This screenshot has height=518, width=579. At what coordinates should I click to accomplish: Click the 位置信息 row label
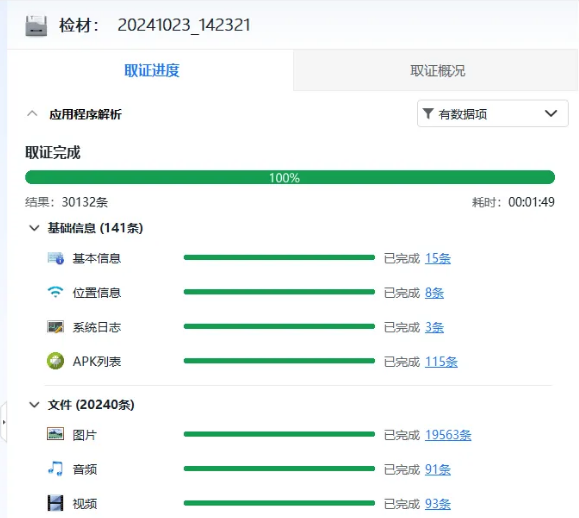pyautogui.click(x=97, y=293)
